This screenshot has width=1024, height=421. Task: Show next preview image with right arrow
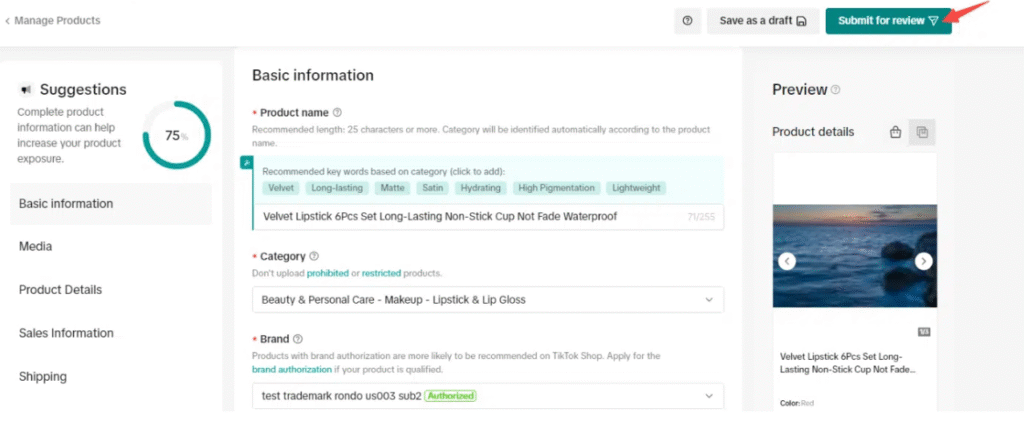pyautogui.click(x=923, y=261)
